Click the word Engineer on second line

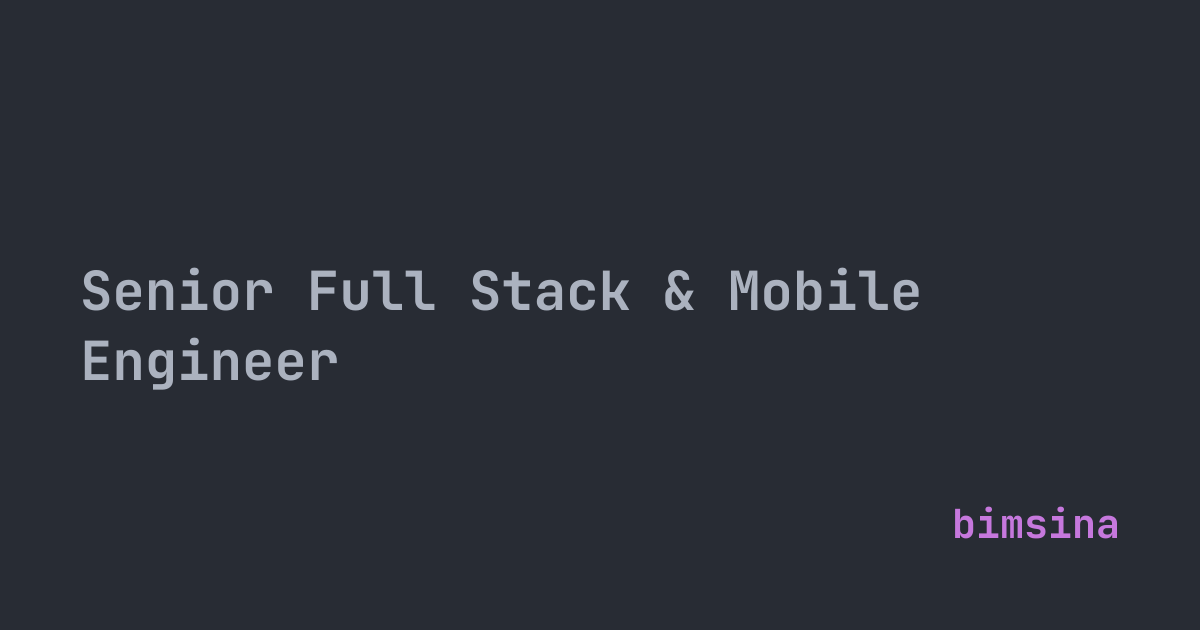pos(209,362)
